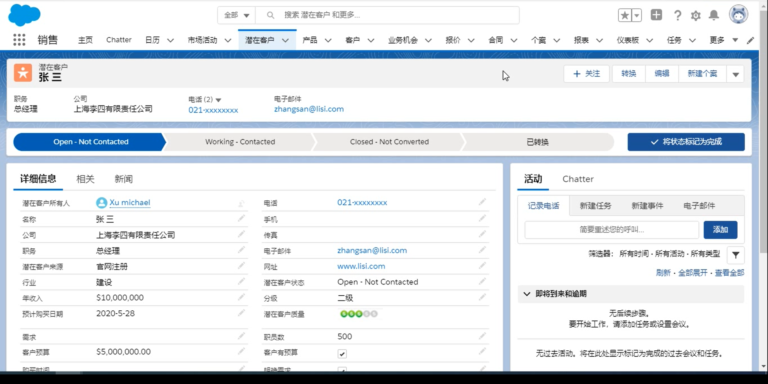Click the favorites star icon

(x=625, y=15)
